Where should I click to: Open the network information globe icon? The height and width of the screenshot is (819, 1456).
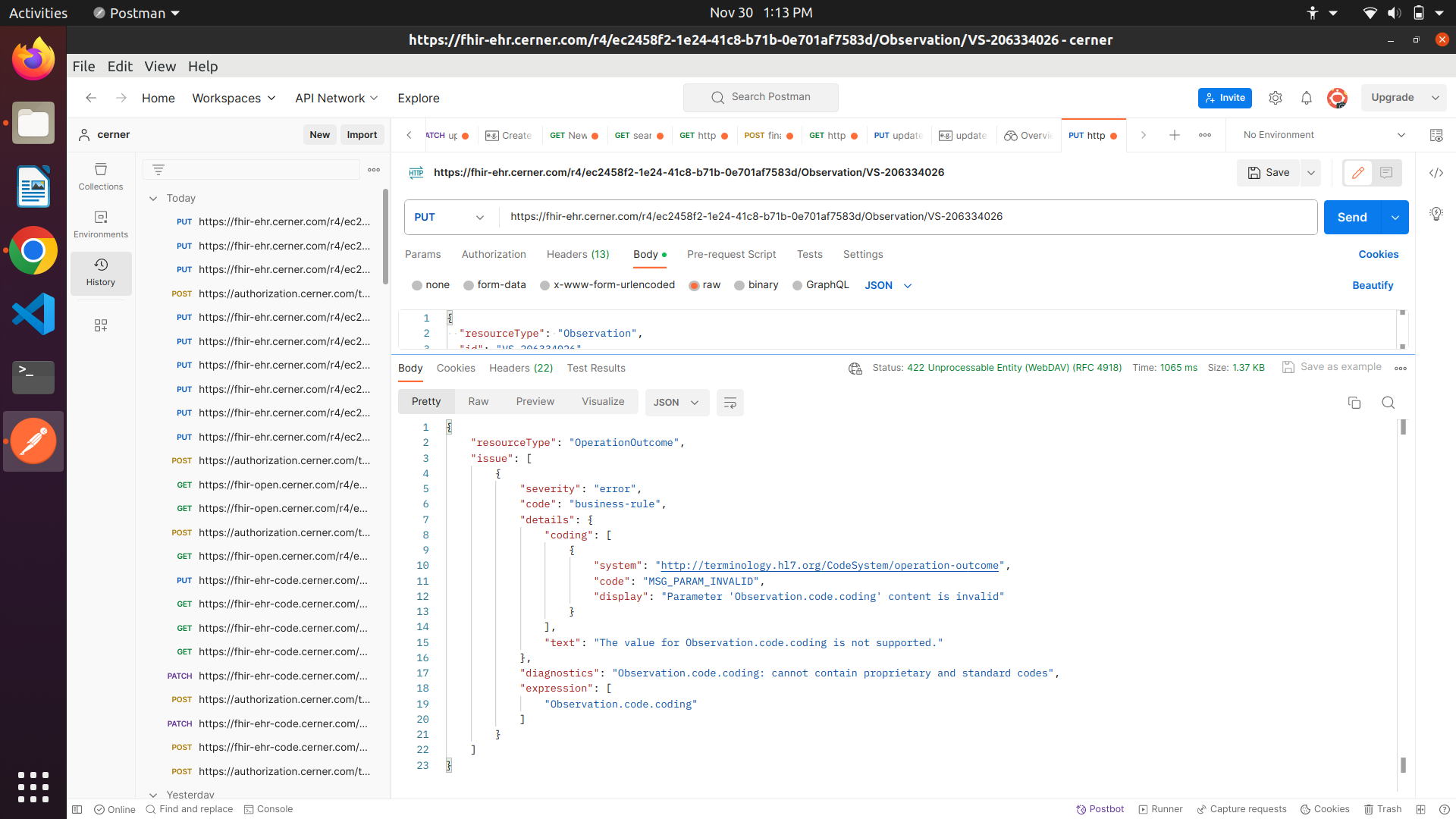coord(855,368)
